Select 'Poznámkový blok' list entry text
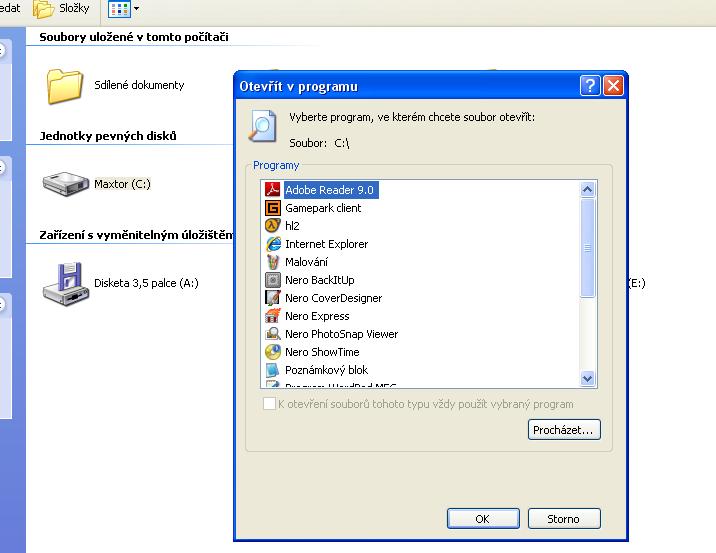This screenshot has width=716, height=553. click(x=326, y=370)
